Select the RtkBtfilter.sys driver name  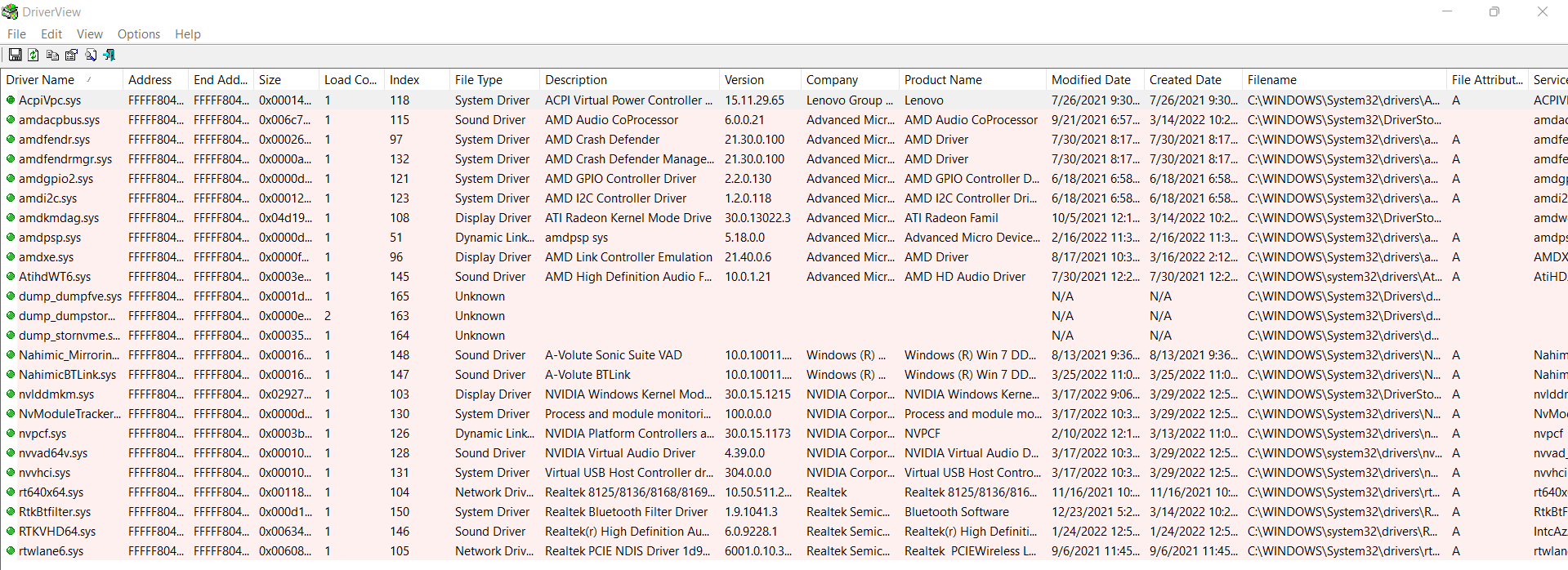coord(55,512)
